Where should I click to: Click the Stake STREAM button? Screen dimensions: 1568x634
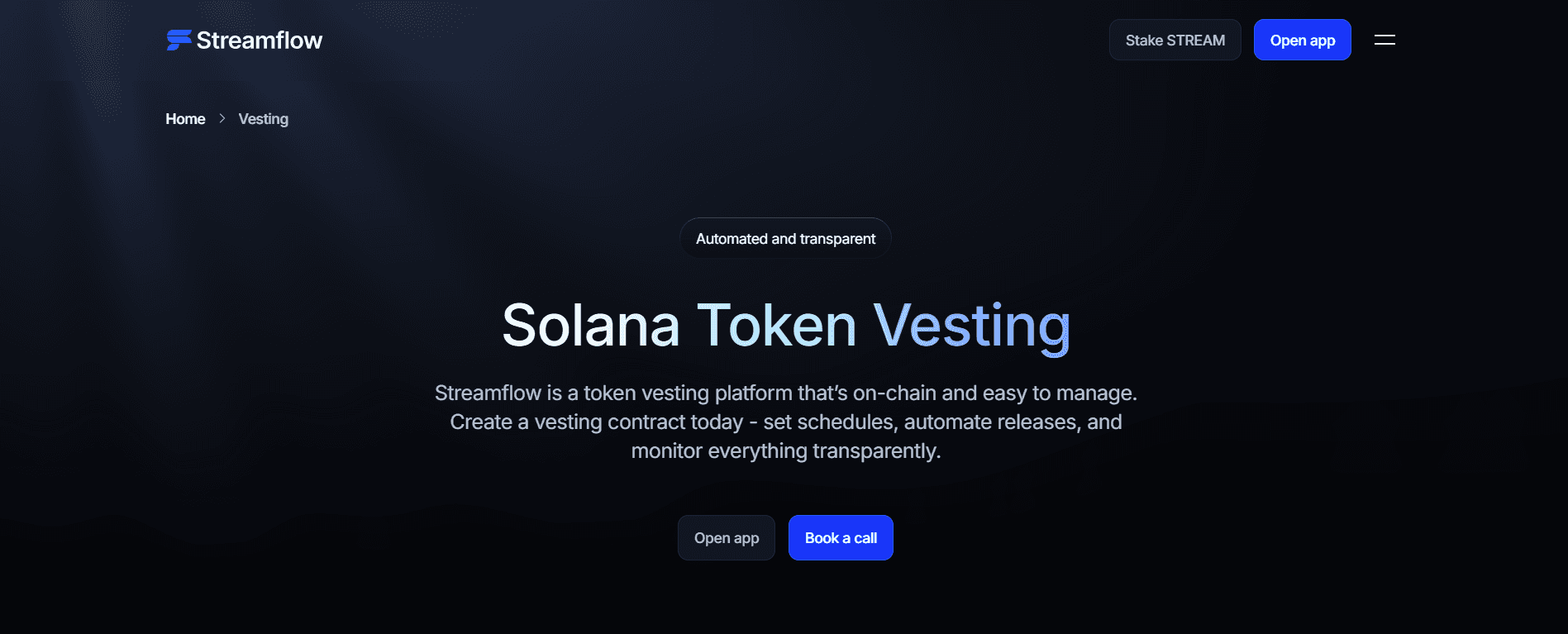pos(1175,39)
